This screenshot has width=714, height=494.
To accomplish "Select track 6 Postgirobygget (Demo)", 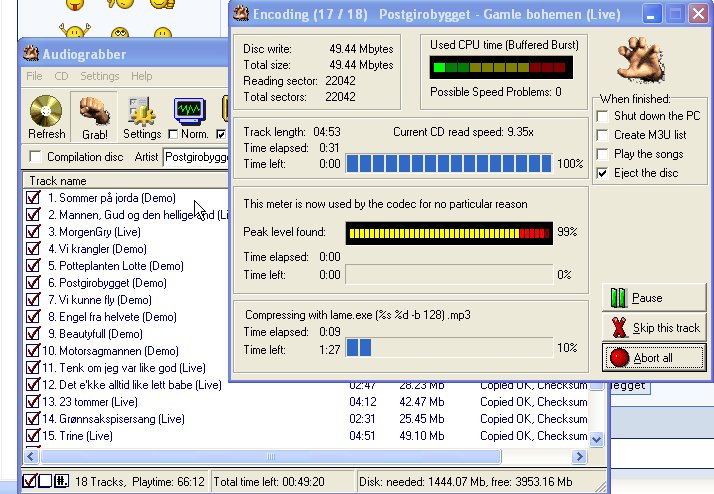I will (x=107, y=283).
